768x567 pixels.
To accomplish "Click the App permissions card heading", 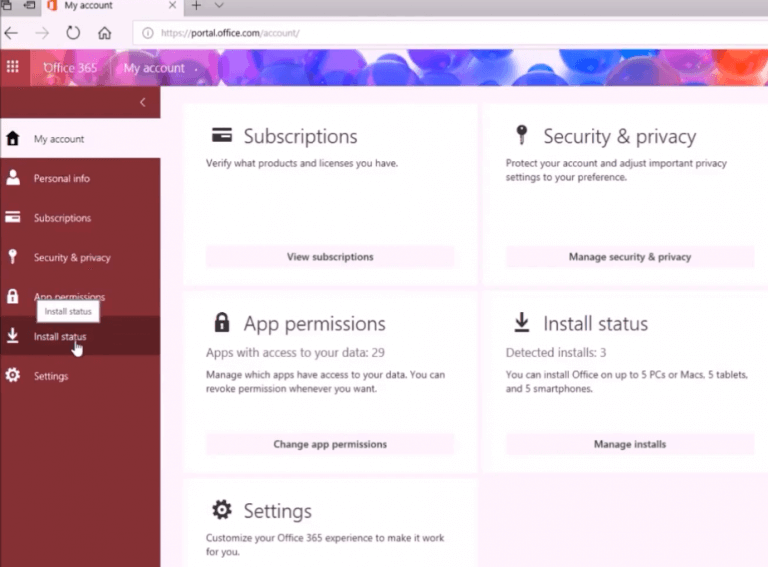I will click(314, 324).
